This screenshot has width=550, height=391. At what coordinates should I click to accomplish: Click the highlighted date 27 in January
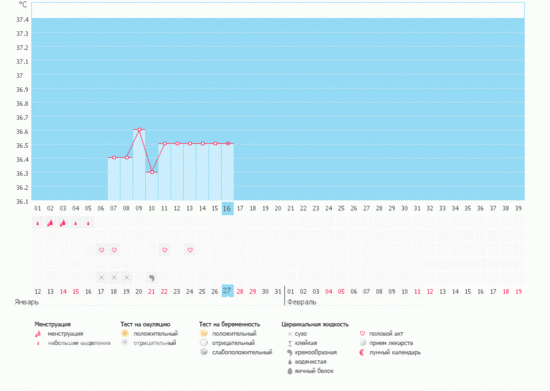point(227,291)
